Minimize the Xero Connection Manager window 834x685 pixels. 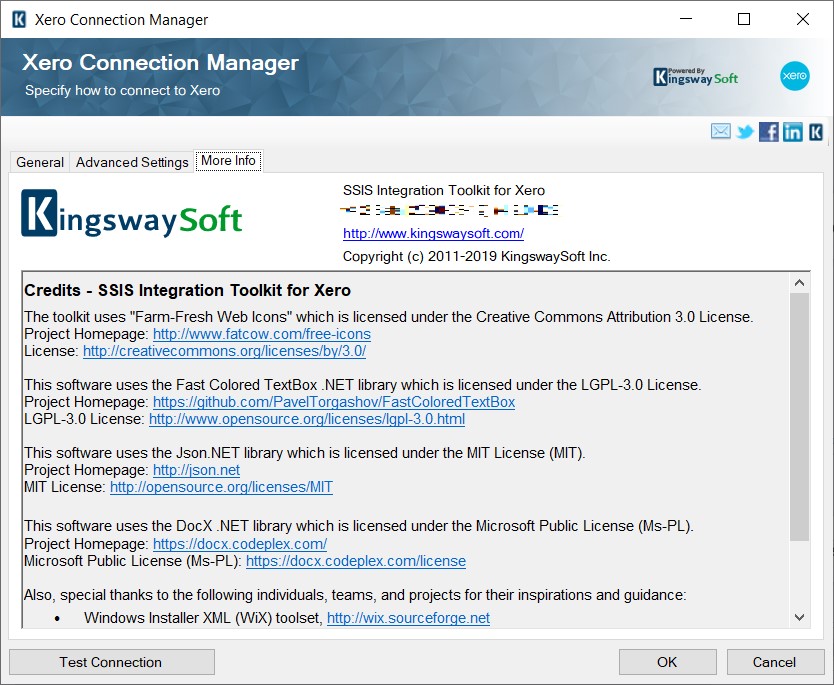686,19
